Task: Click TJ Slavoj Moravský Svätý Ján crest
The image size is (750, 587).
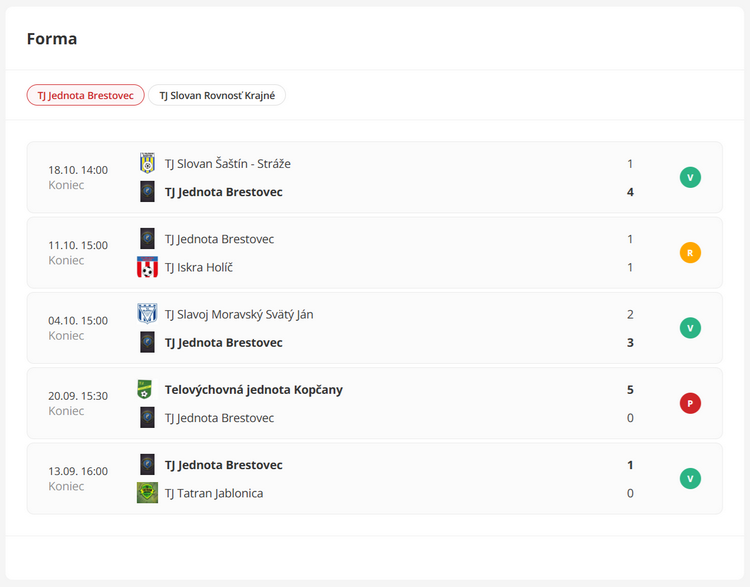Action: (x=147, y=314)
